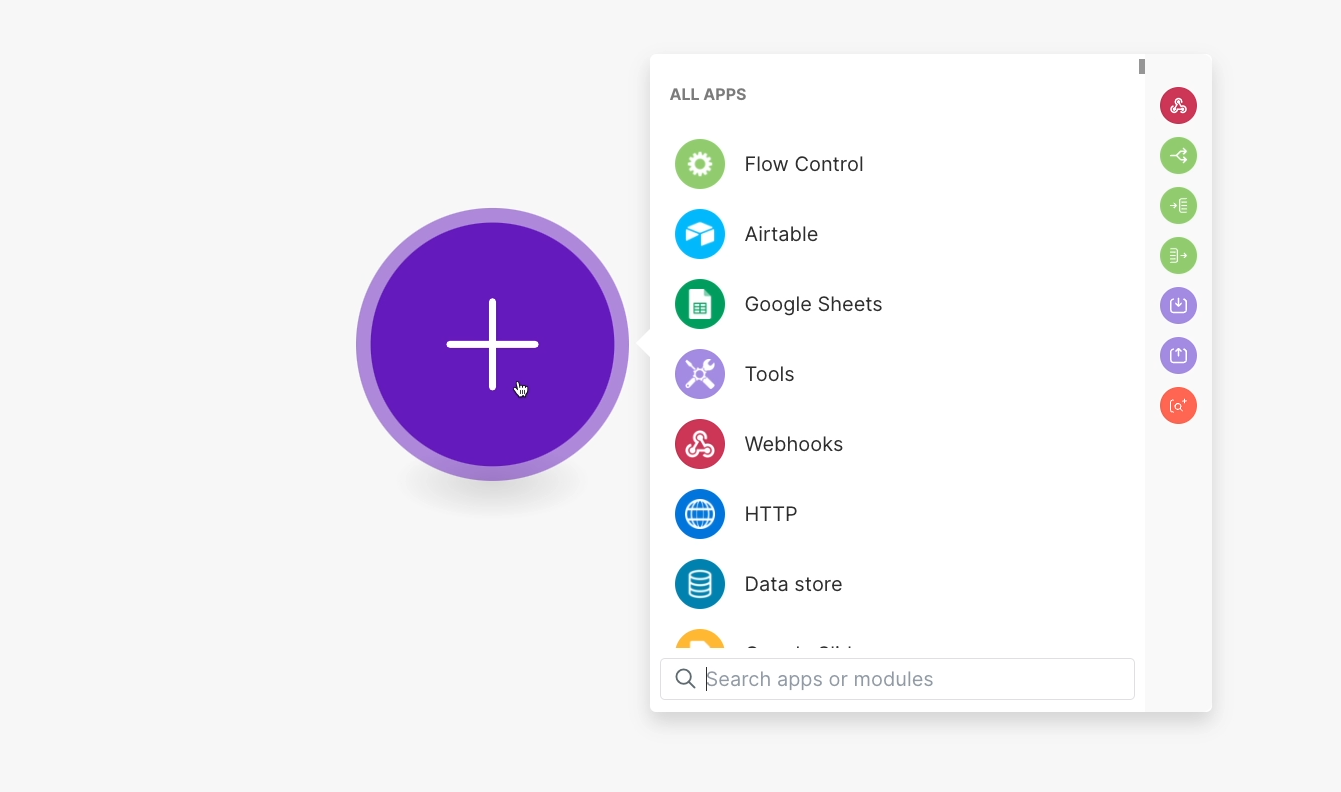The image size is (1341, 792).
Task: Click the ALL APPS heading
Action: point(708,95)
